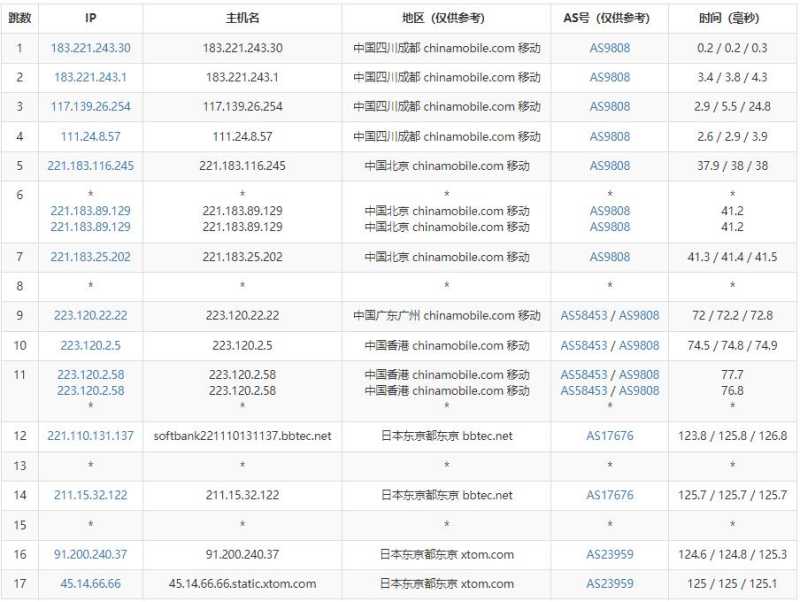This screenshot has height=602, width=800.
Task: Click the 时间 (毫秒) column header
Action: (732, 18)
